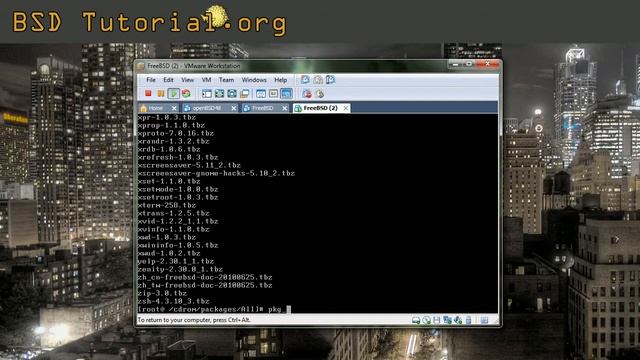This screenshot has height=360, width=640.
Task: Click the xrandr-1.3.2.tbz listing line
Action: (173, 141)
